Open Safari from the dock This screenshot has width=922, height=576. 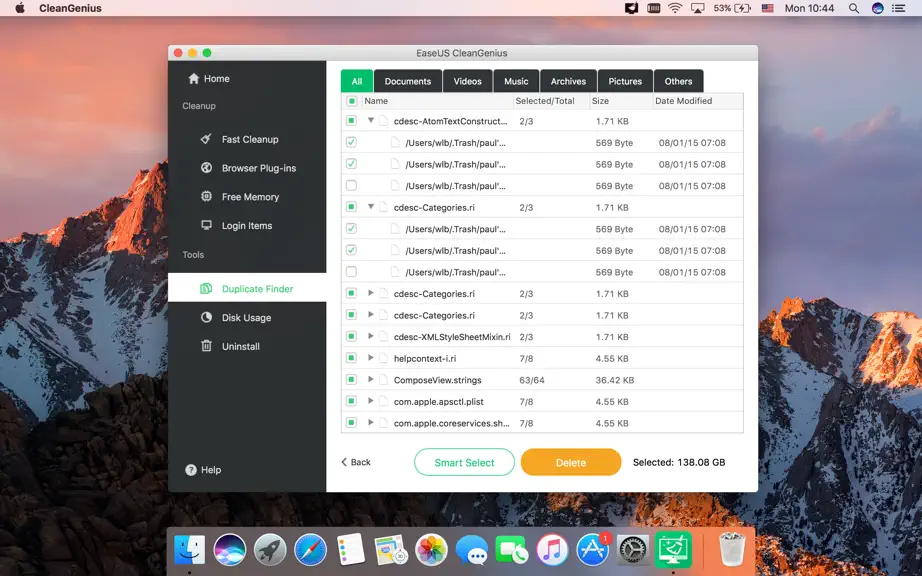[310, 550]
